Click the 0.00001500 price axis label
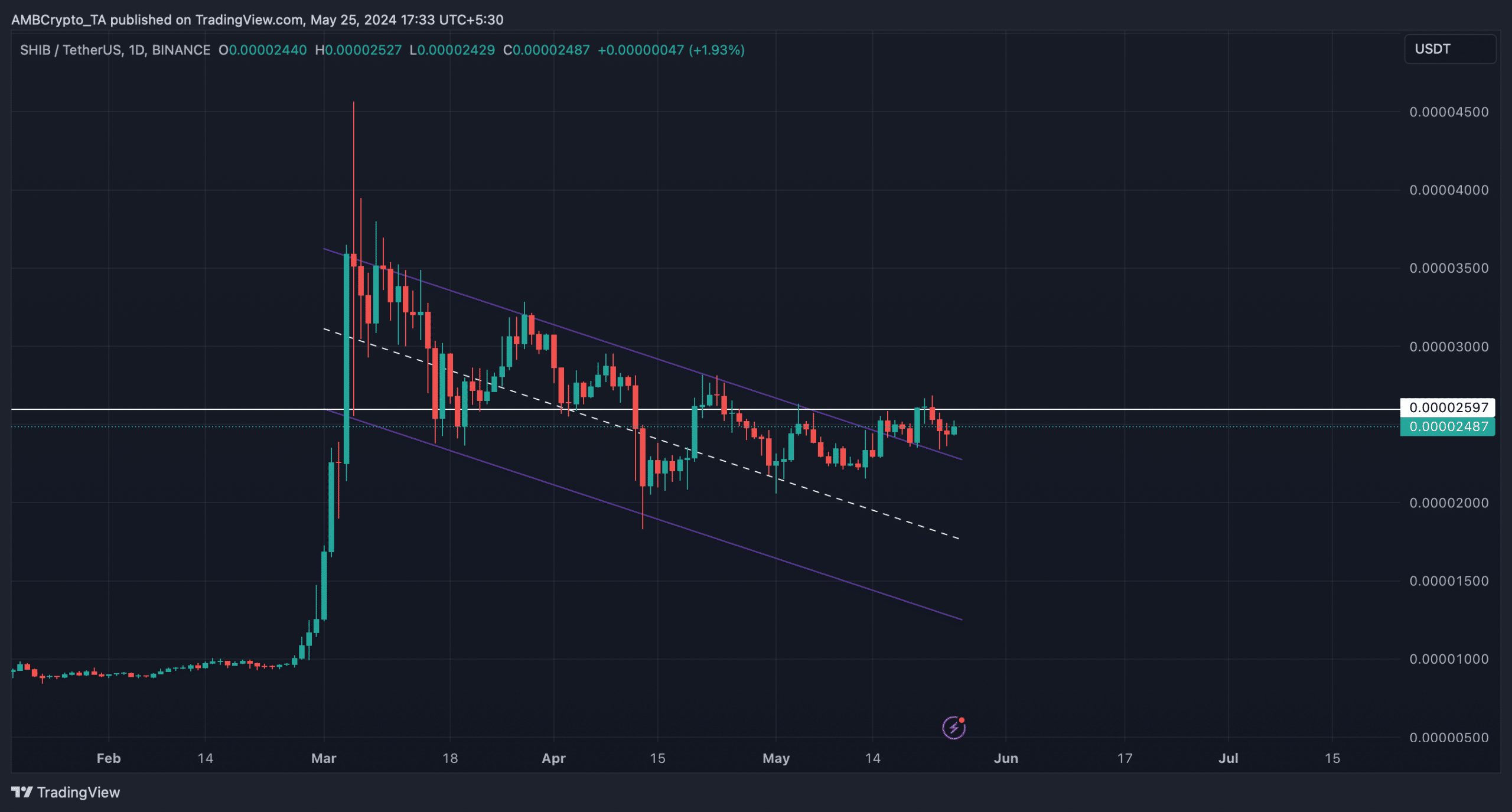Viewport: 1512px width, 812px height. coord(1449,581)
